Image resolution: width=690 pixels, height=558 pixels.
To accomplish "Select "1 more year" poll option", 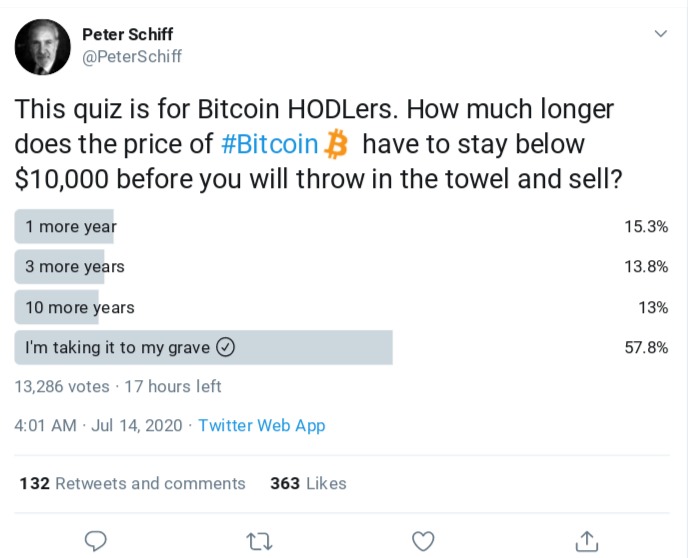I will click(71, 227).
